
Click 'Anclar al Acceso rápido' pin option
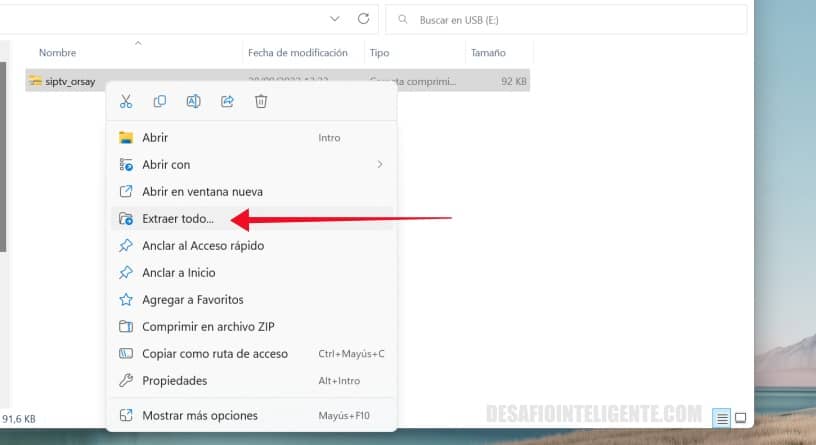203,245
